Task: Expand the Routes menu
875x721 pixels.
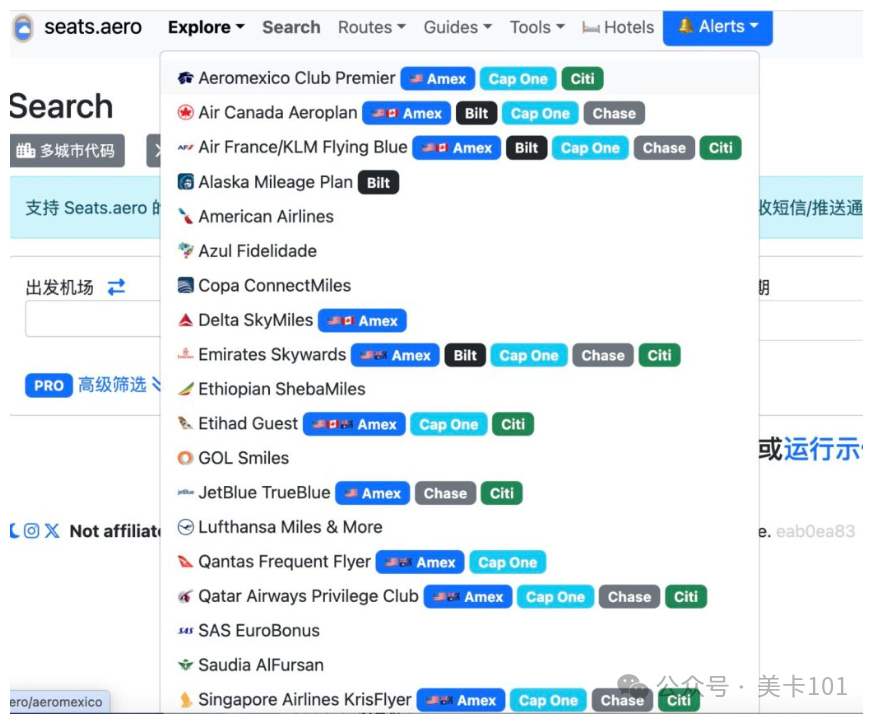Action: click(x=372, y=27)
